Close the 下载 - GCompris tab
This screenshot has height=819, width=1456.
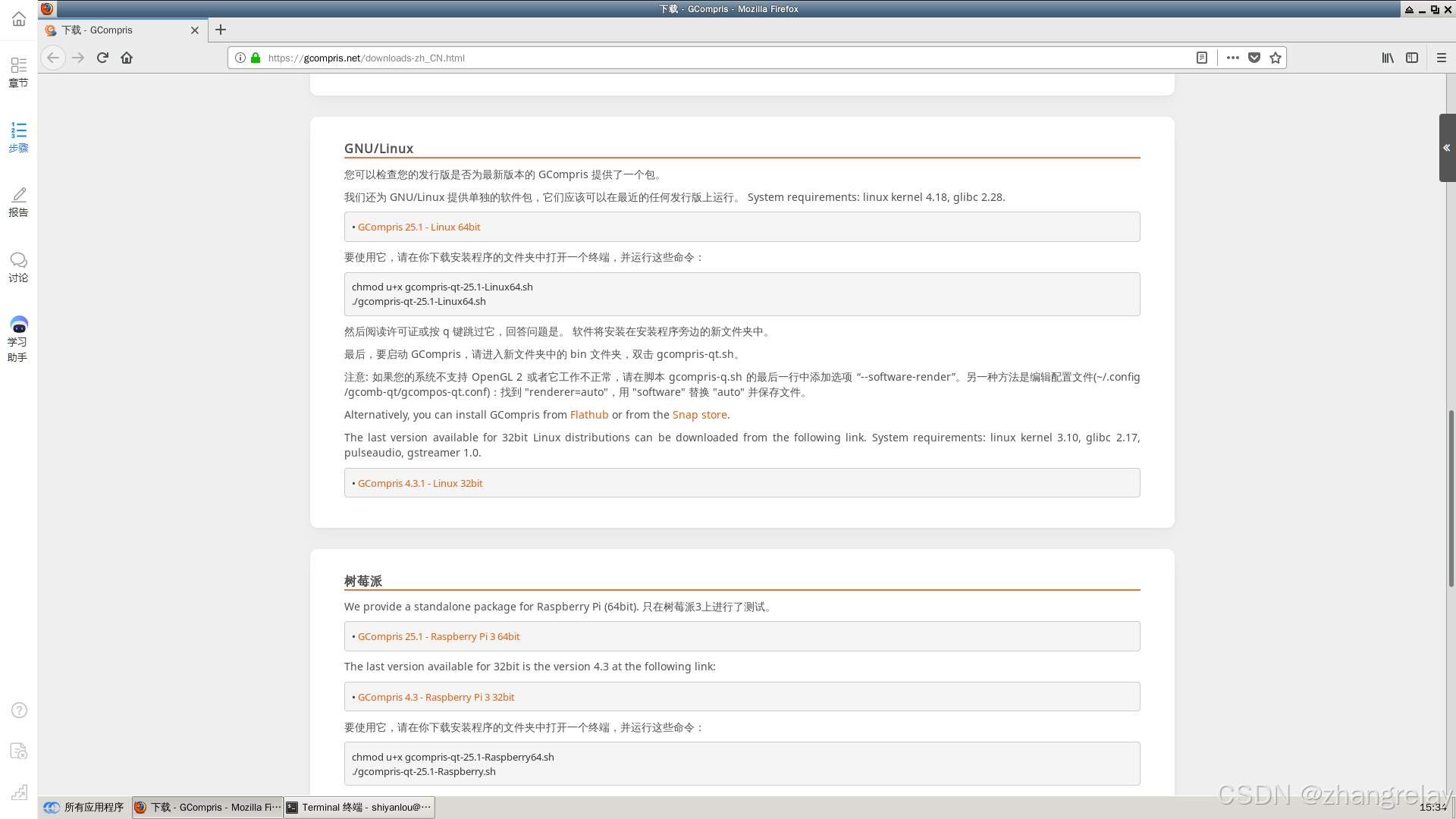tap(195, 30)
